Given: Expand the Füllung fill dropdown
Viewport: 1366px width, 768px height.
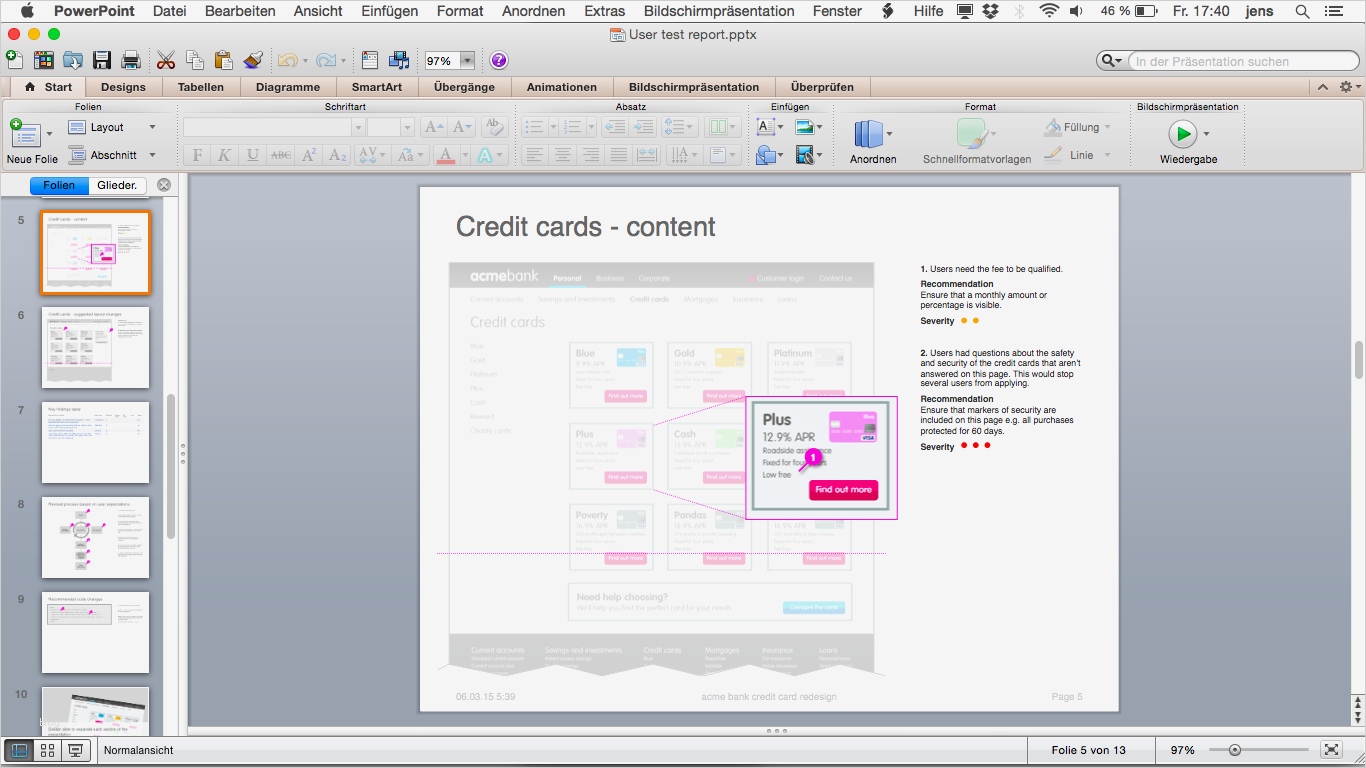Looking at the screenshot, I should pos(1110,127).
